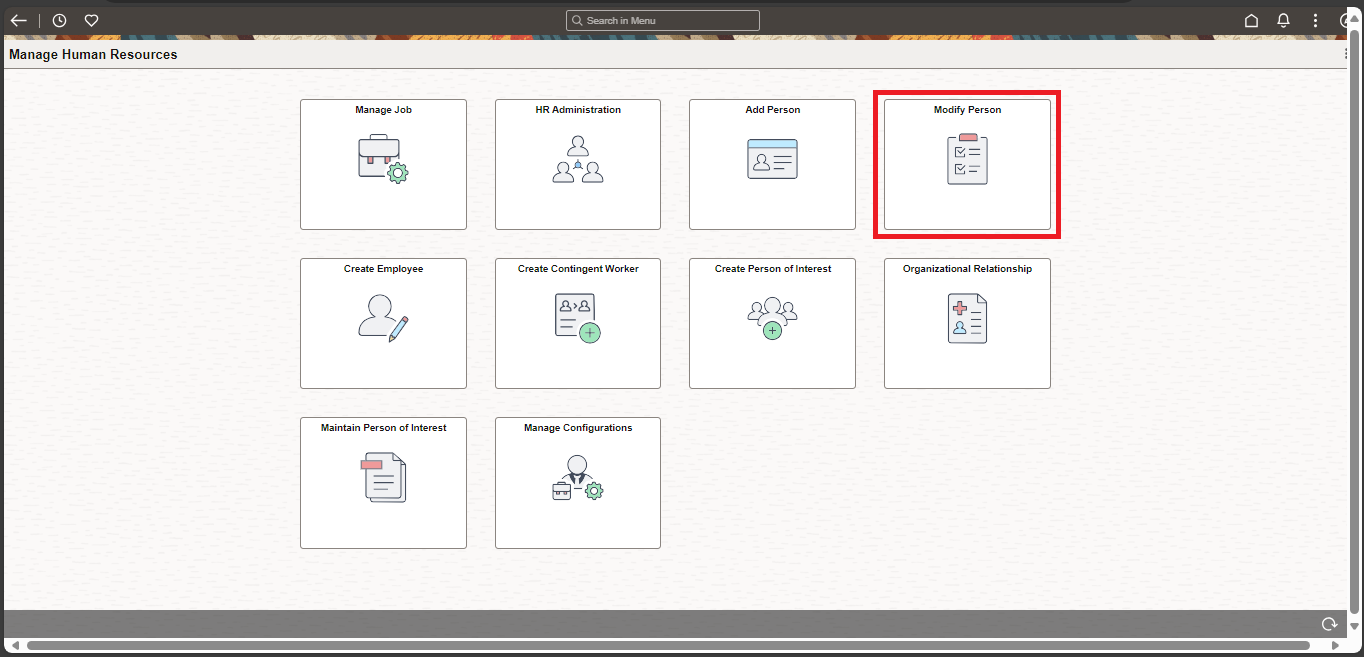This screenshot has width=1364, height=657.
Task: Open the Actions List menu
Action: [1315, 20]
